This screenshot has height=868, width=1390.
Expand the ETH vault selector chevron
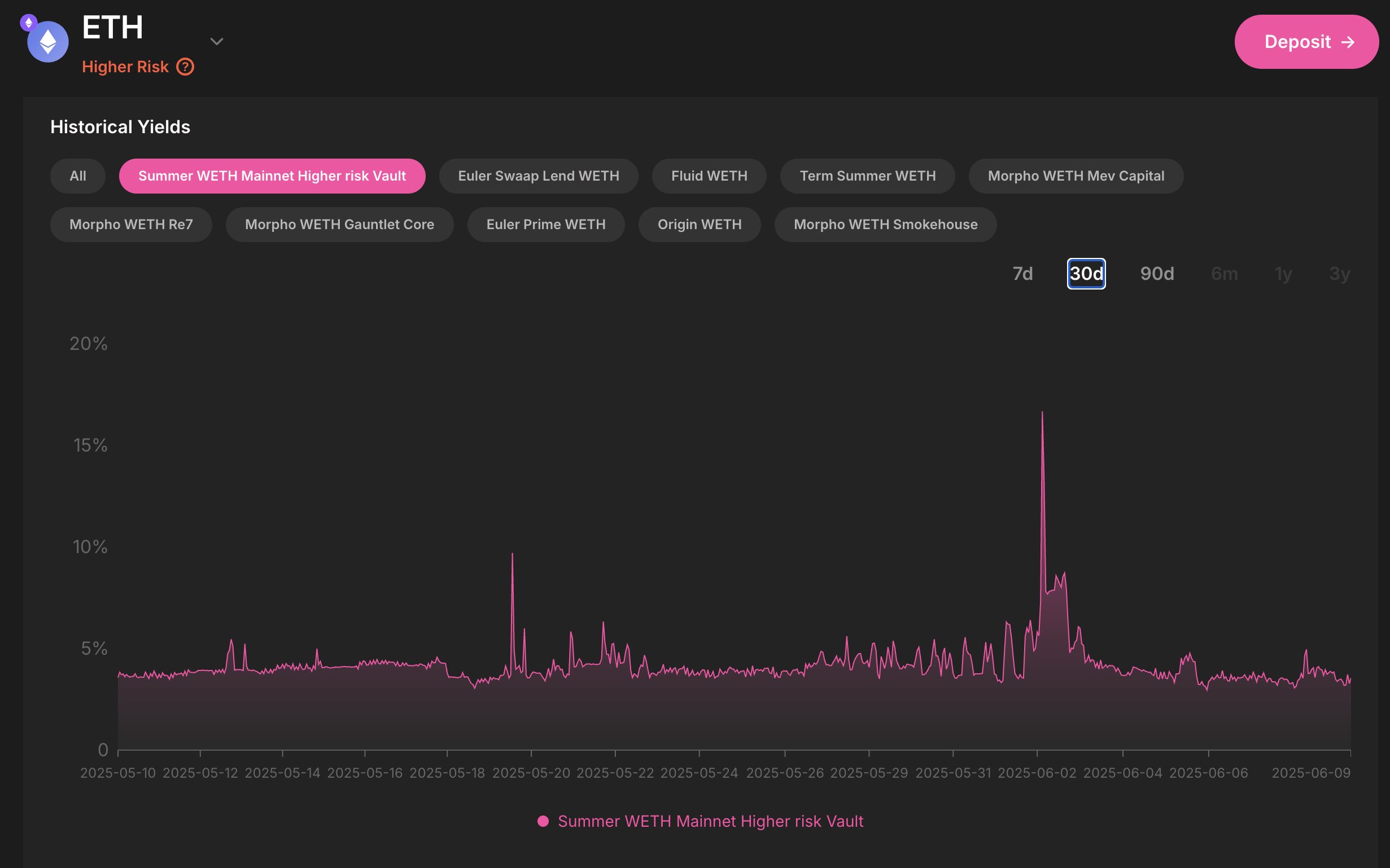point(216,41)
